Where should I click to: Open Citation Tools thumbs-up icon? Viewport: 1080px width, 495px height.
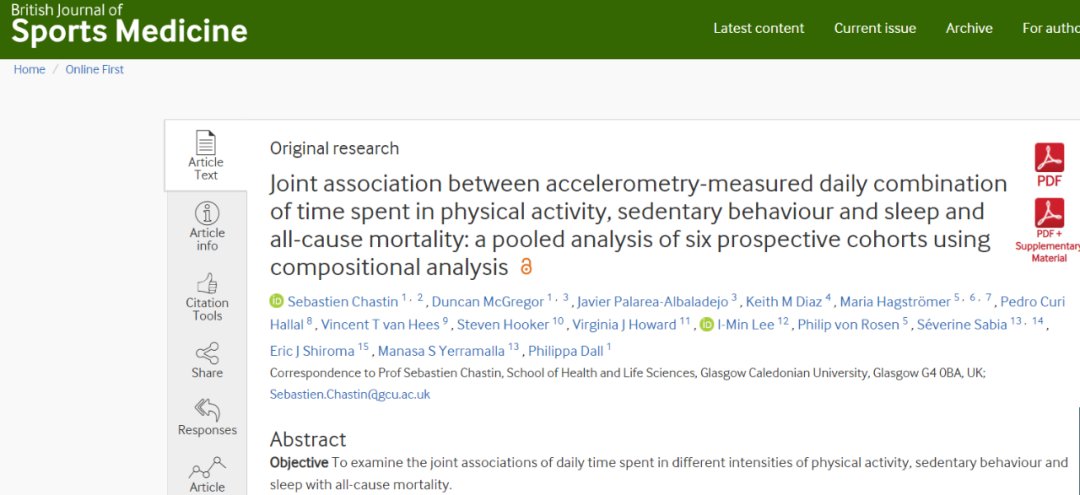tap(207, 283)
